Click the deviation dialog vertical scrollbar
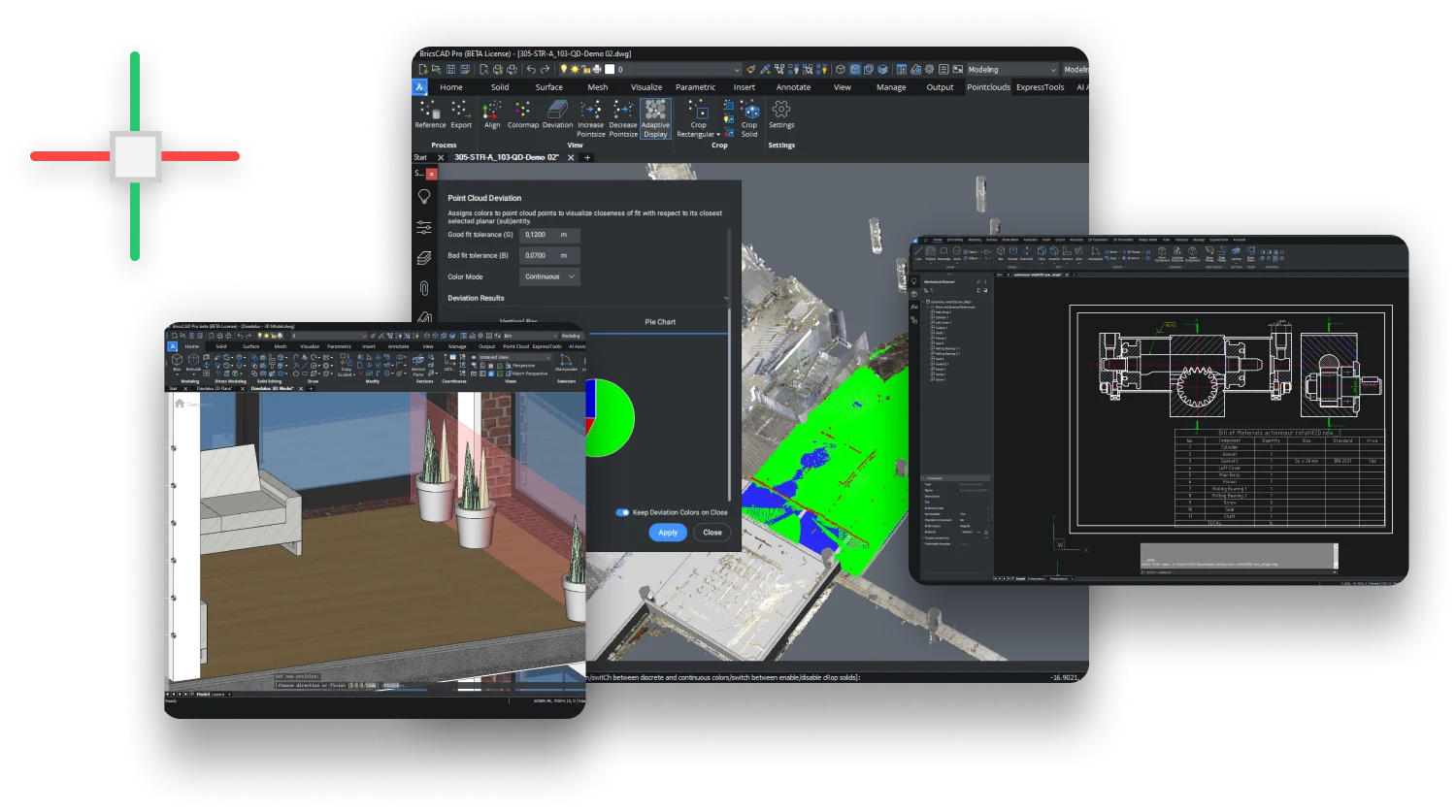 point(729,405)
